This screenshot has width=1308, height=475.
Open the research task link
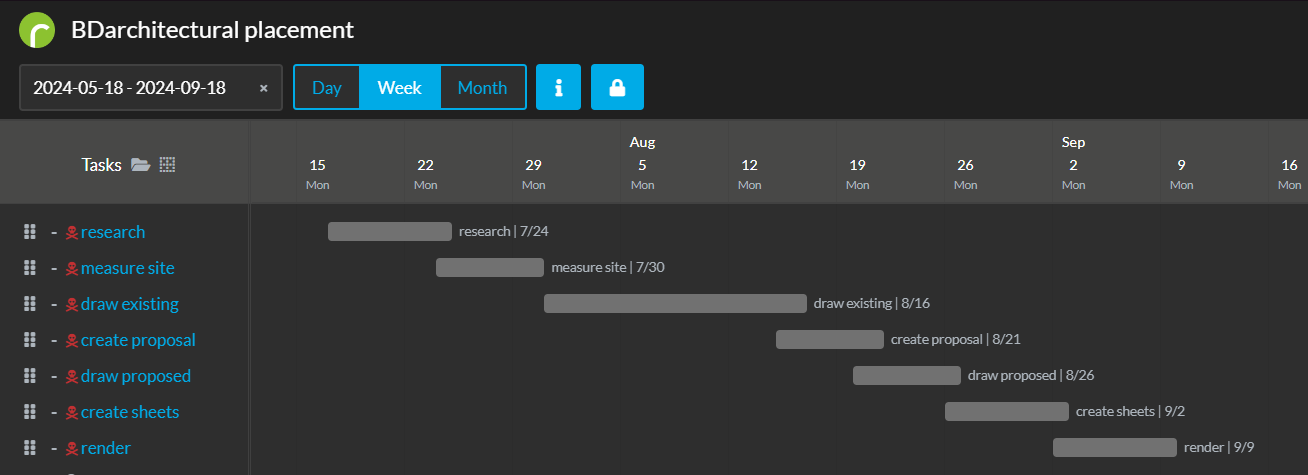coord(113,232)
